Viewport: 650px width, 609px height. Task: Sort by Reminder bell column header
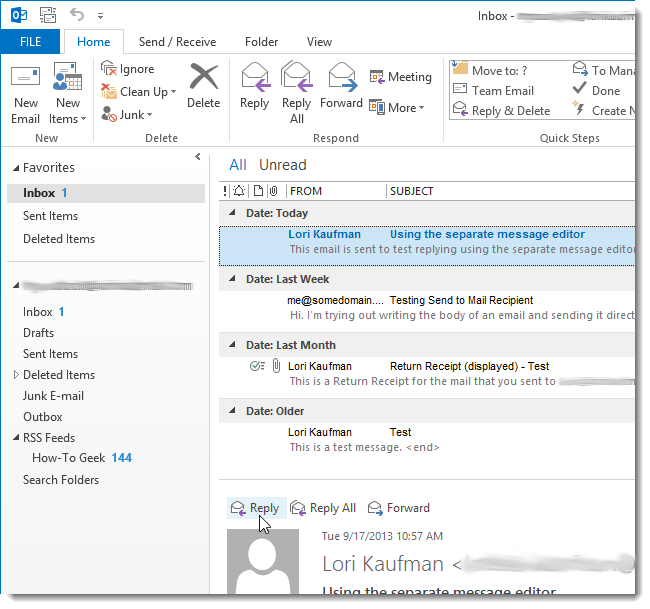pyautogui.click(x=239, y=191)
